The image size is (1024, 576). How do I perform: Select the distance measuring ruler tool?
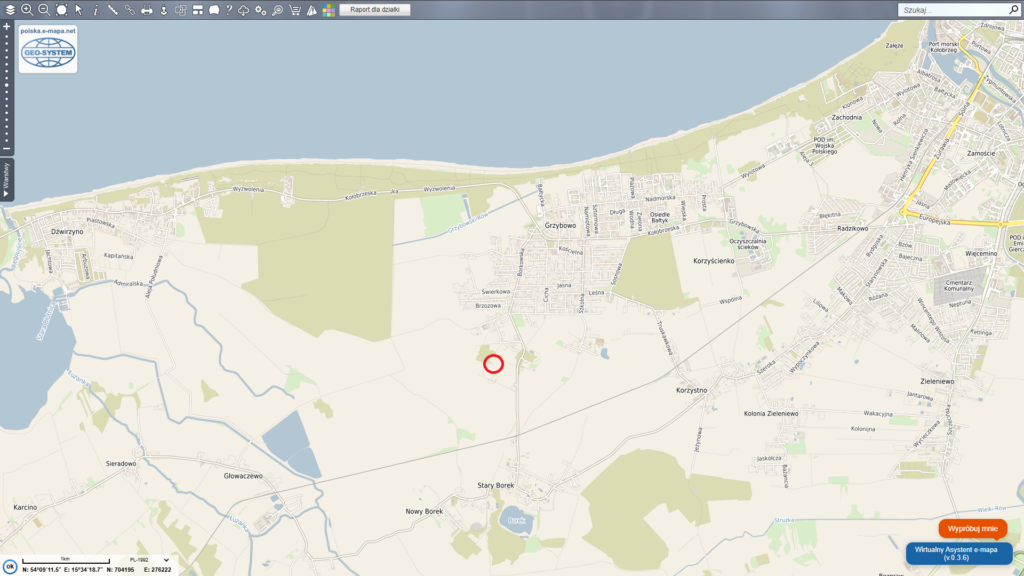coord(112,10)
